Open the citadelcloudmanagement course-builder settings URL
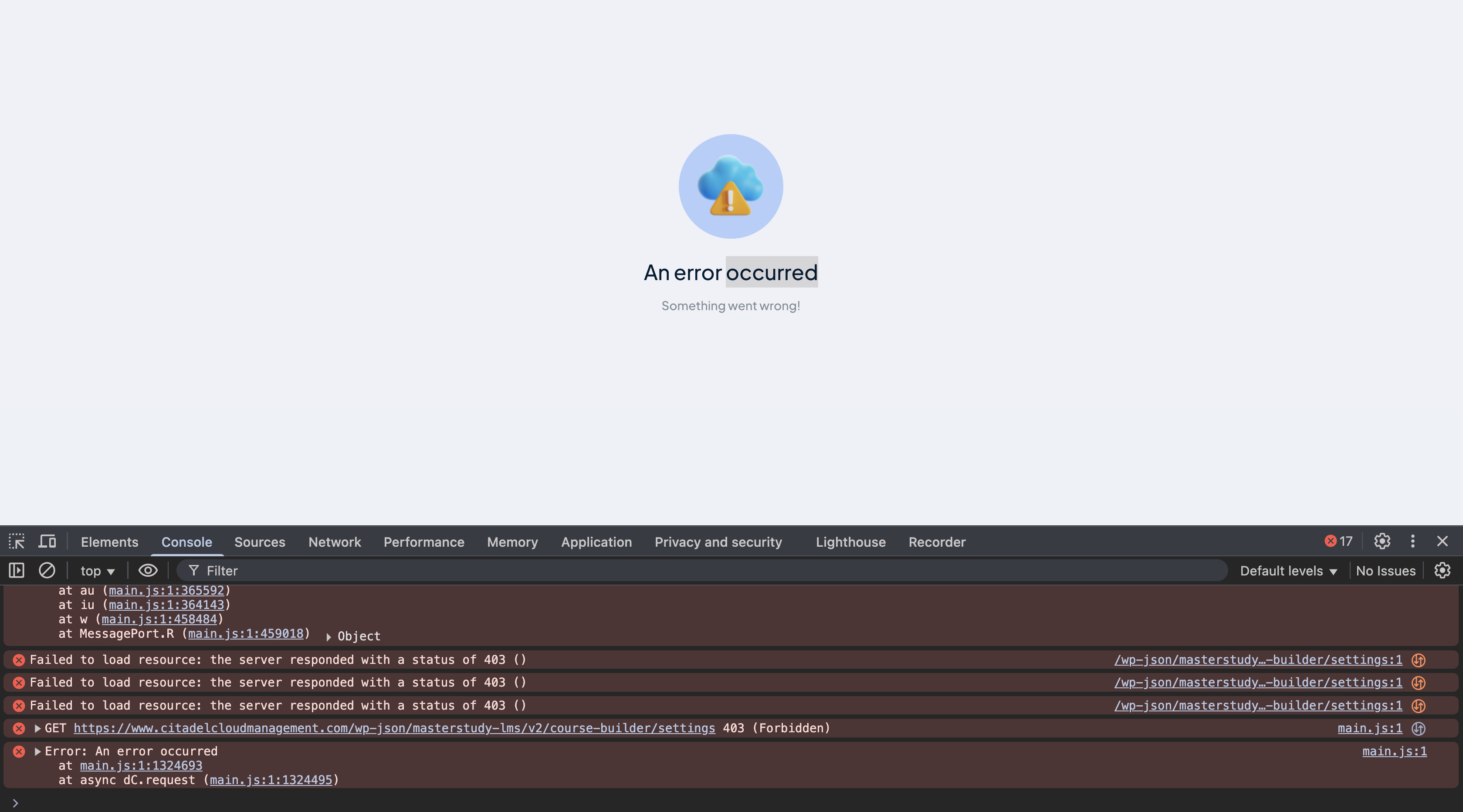 [x=394, y=728]
